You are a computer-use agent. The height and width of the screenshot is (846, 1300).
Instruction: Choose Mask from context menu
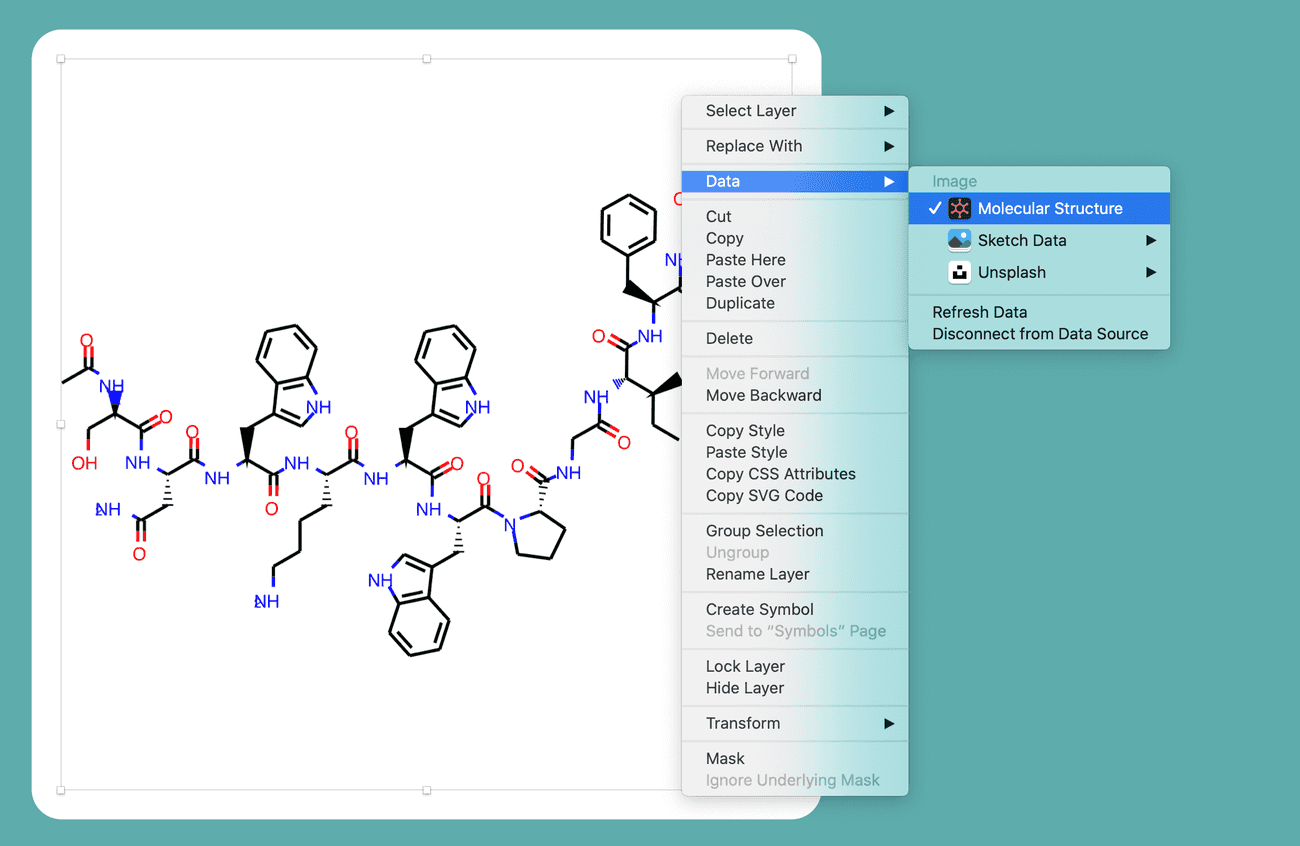pyautogui.click(x=725, y=758)
